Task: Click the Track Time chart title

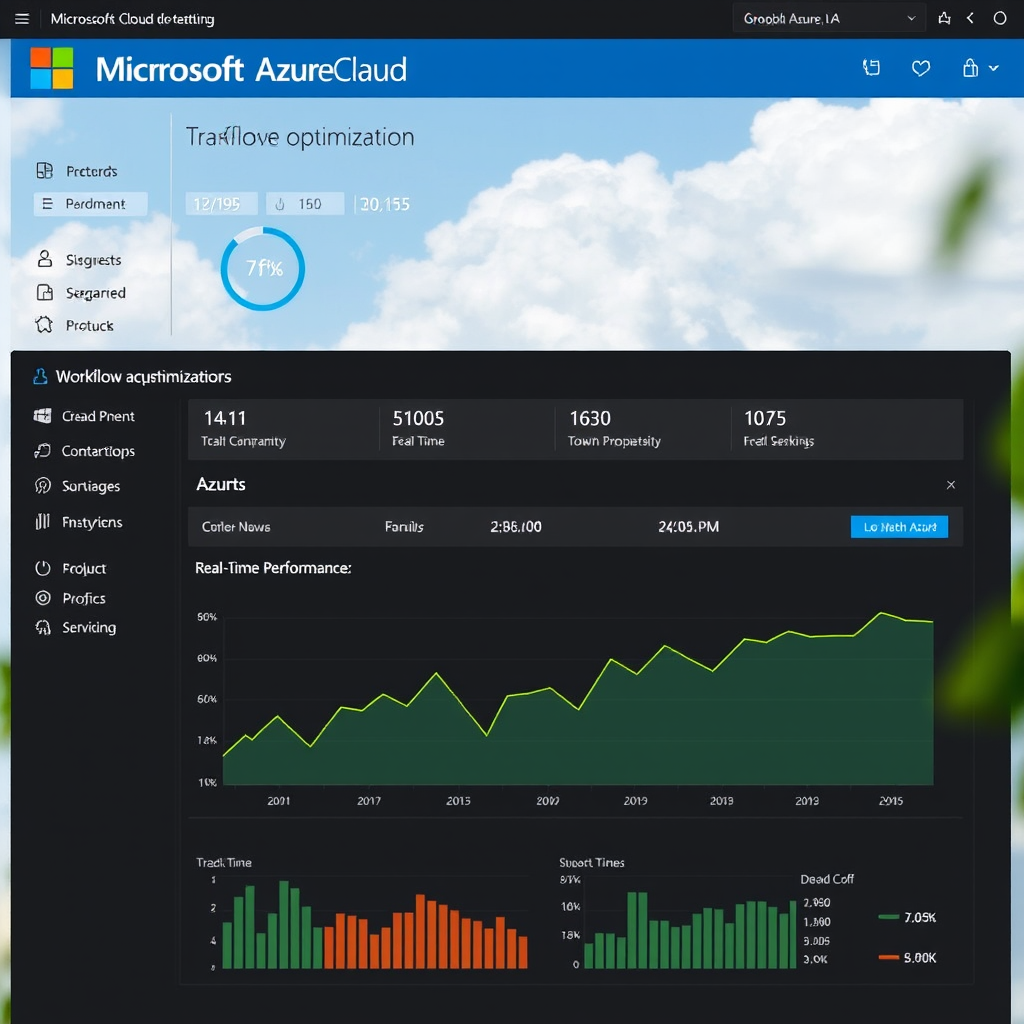Action: (224, 863)
